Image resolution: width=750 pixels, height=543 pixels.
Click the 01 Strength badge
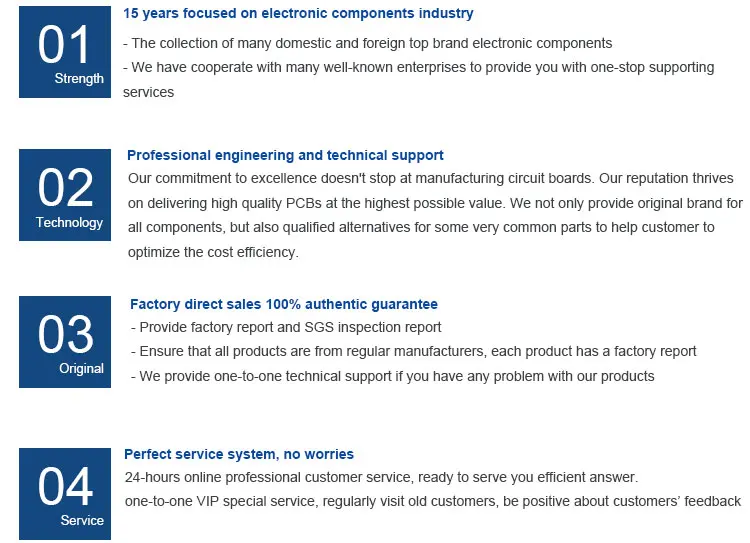pos(65,54)
